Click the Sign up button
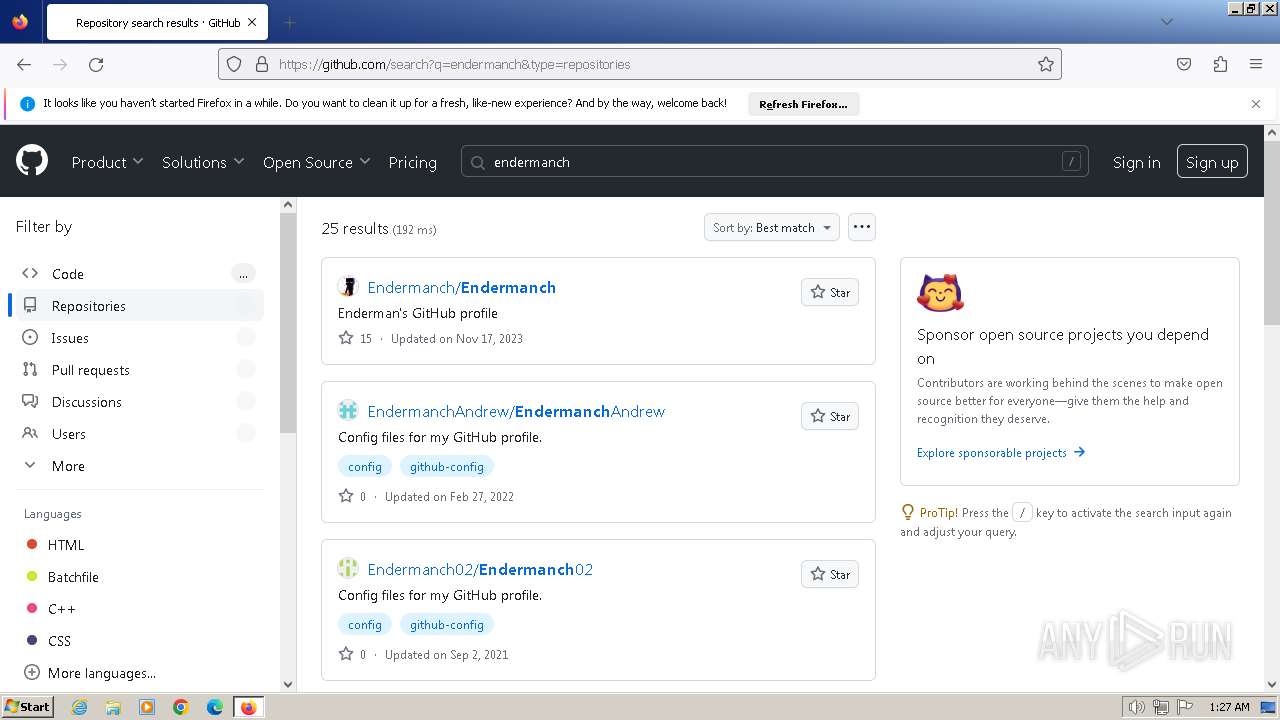Screen dimensions: 1280x720 coord(1212,162)
